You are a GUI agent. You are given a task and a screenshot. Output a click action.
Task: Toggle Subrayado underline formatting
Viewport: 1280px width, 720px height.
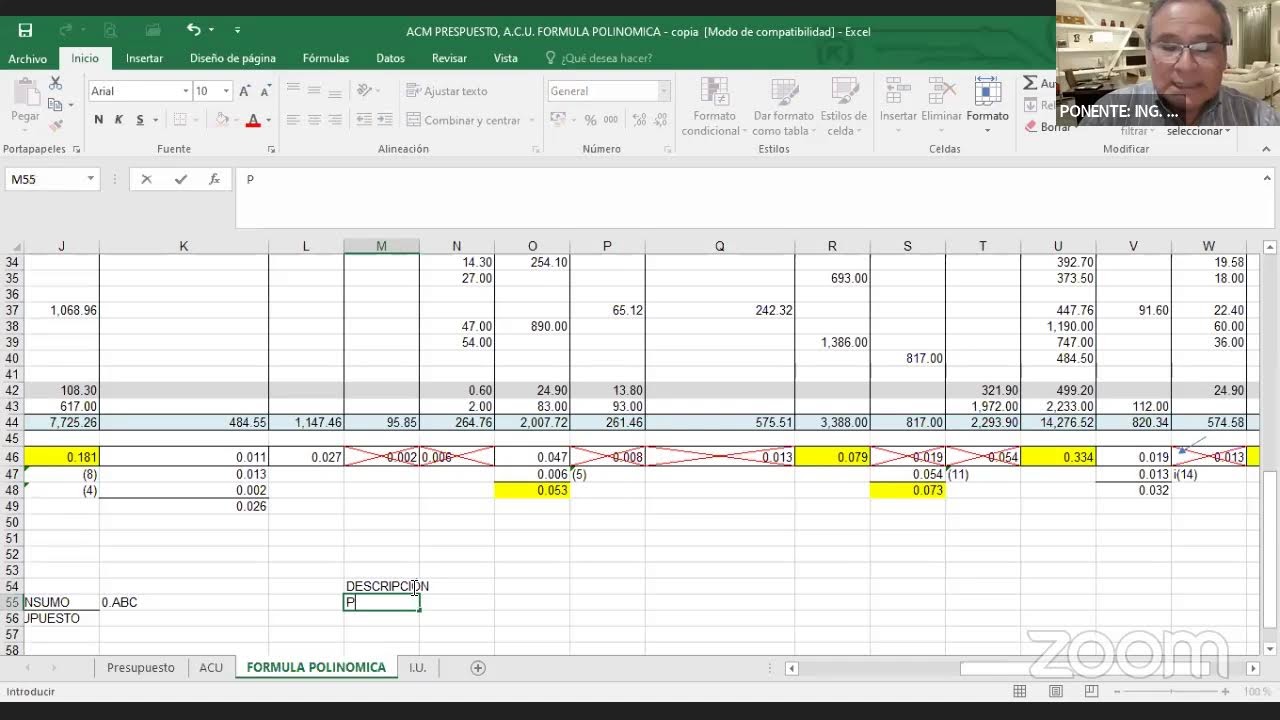(140, 120)
